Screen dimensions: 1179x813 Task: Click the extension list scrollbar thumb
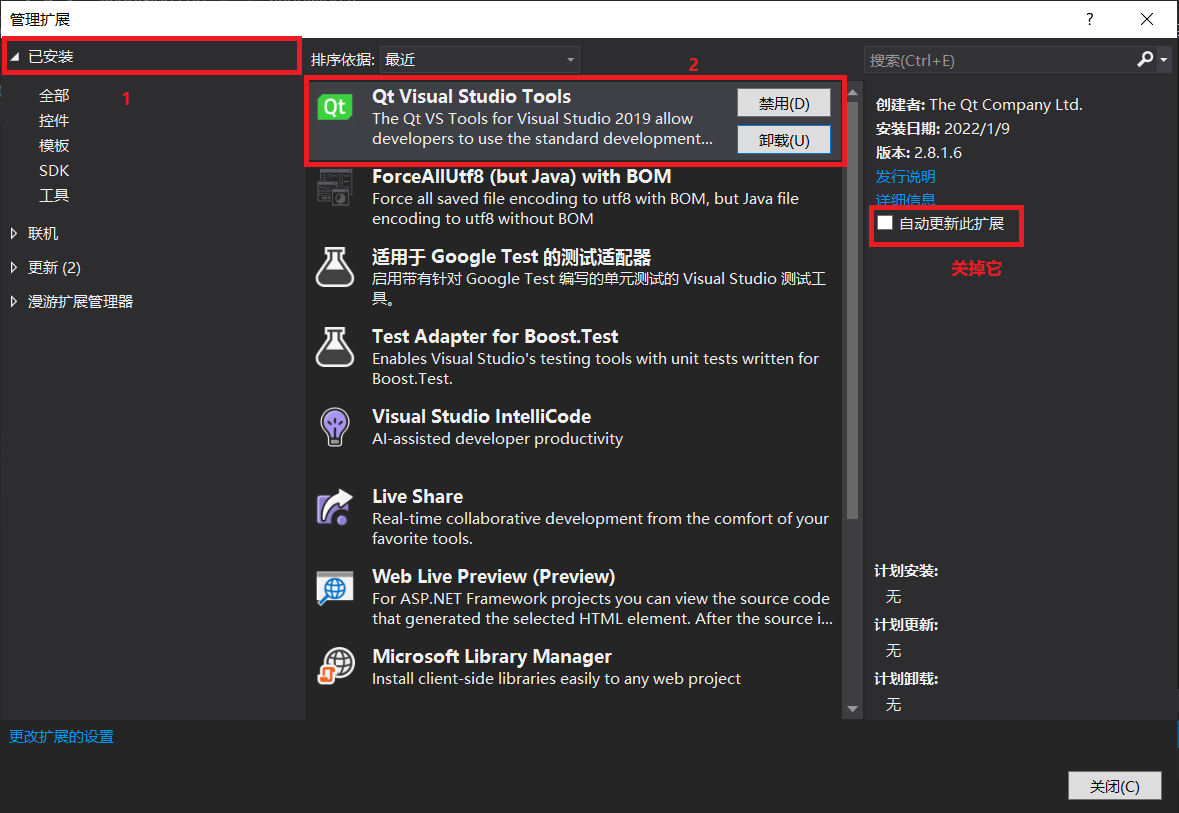[x=852, y=310]
